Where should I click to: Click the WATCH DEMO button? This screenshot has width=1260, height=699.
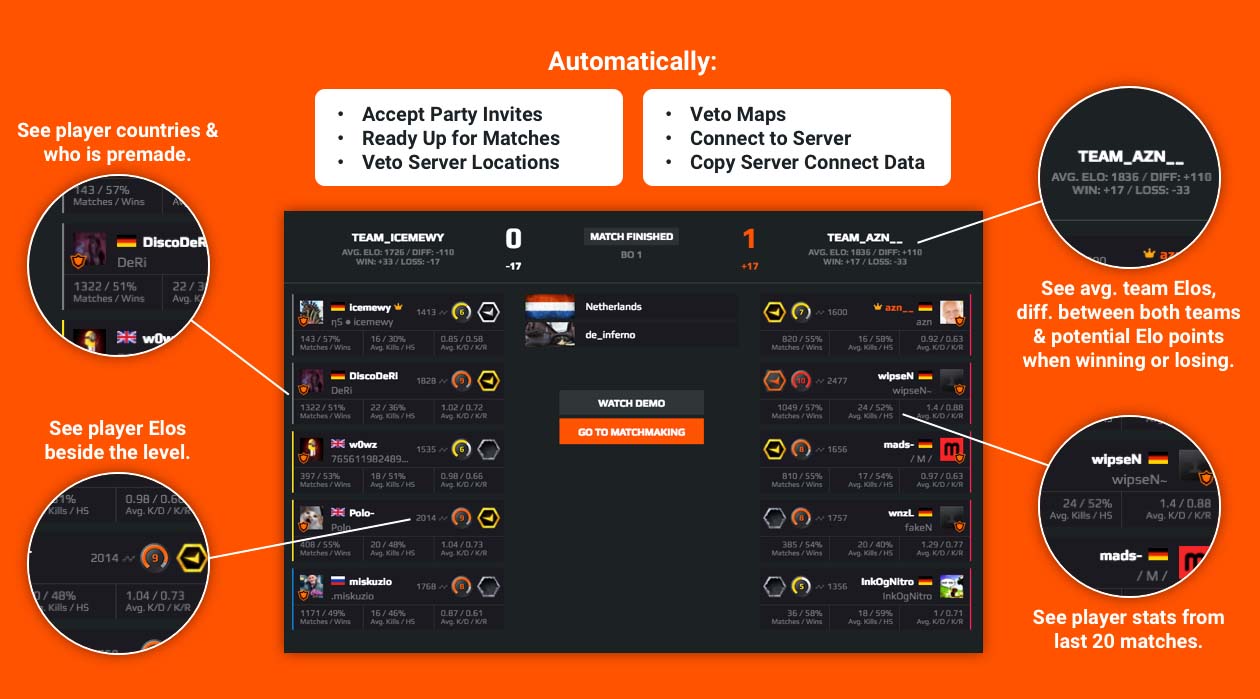[x=631, y=403]
